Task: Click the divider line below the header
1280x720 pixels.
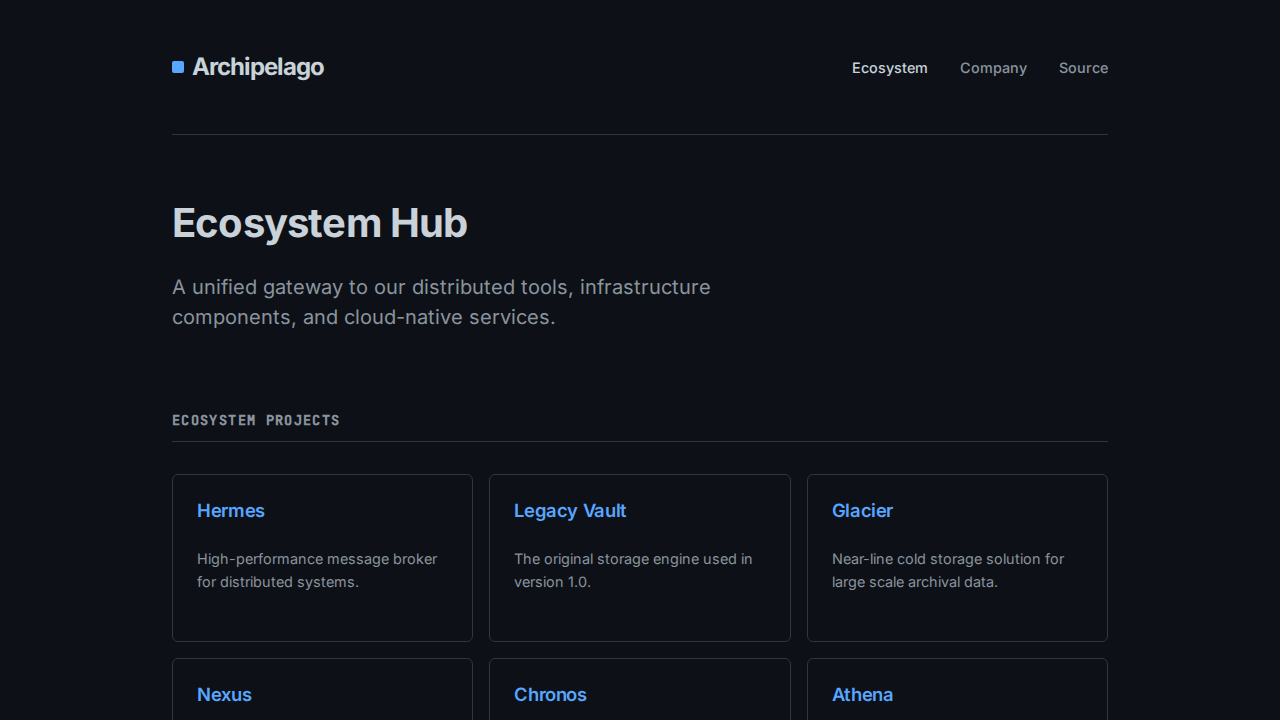Action: [640, 134]
